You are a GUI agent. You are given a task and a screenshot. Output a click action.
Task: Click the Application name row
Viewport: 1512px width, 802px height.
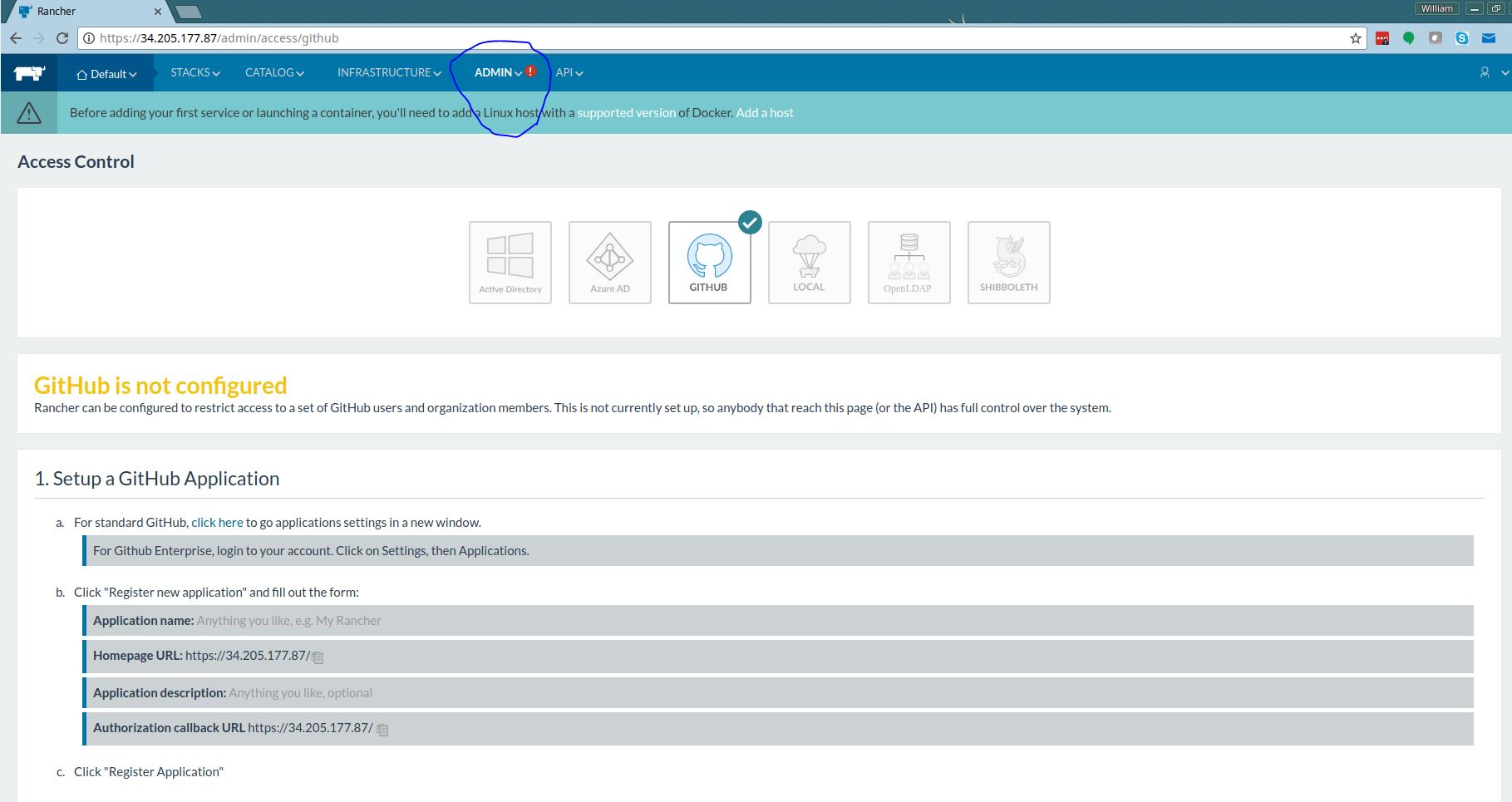pyautogui.click(x=778, y=620)
